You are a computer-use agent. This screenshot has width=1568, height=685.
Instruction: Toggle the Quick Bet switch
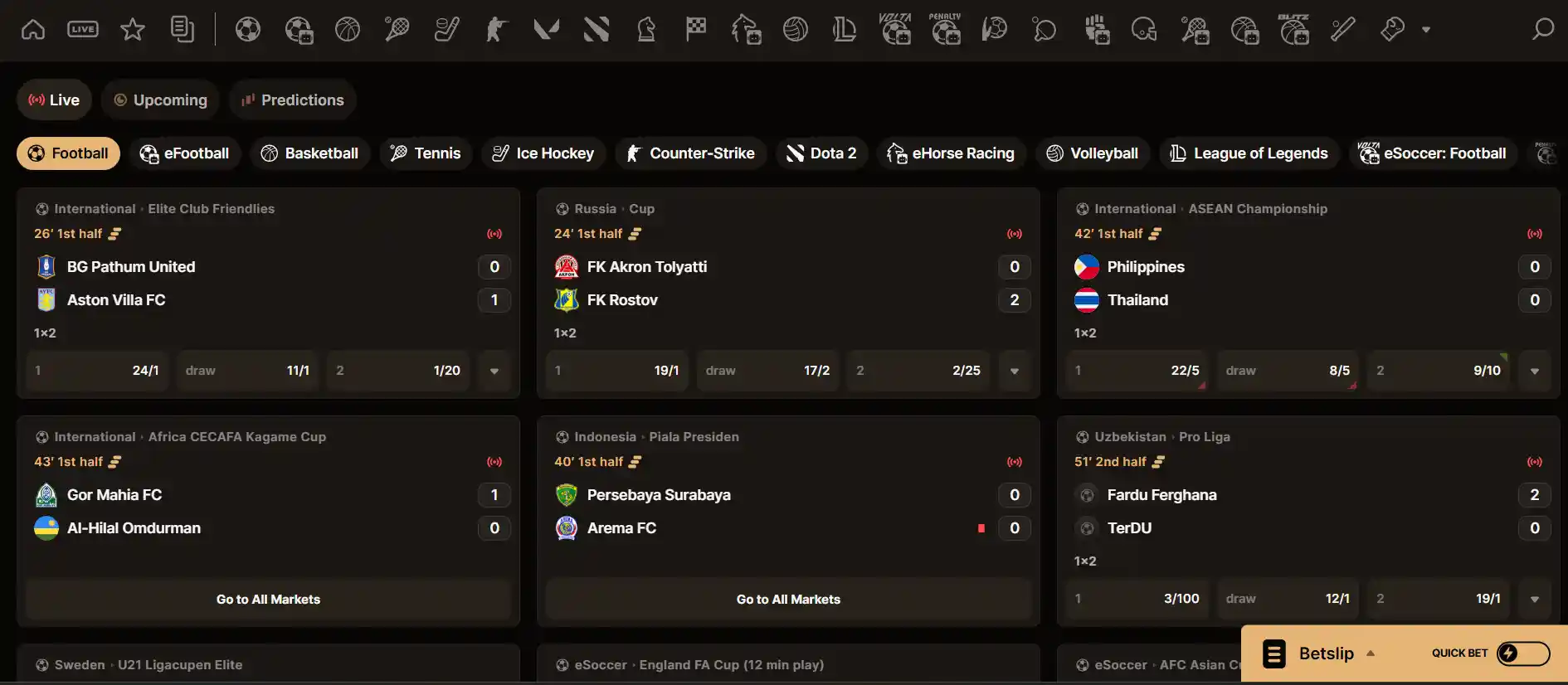[x=1523, y=653]
